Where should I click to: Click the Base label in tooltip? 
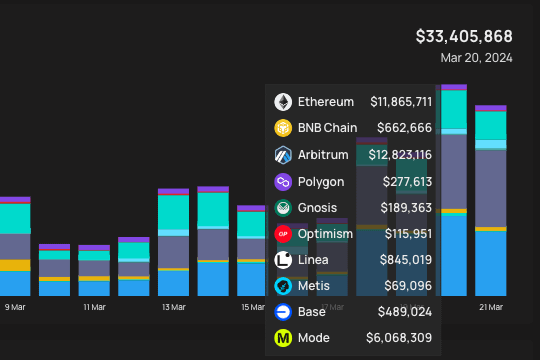pos(312,312)
